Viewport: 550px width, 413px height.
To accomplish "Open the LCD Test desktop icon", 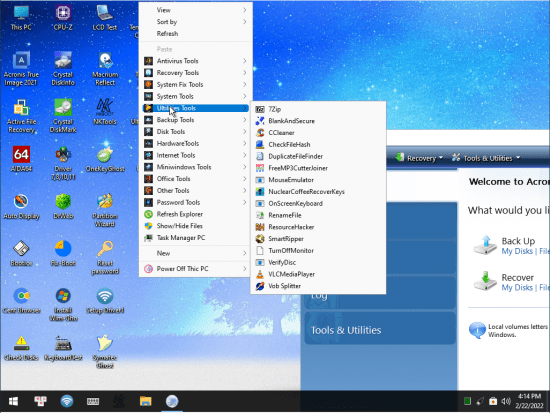I will (105, 18).
